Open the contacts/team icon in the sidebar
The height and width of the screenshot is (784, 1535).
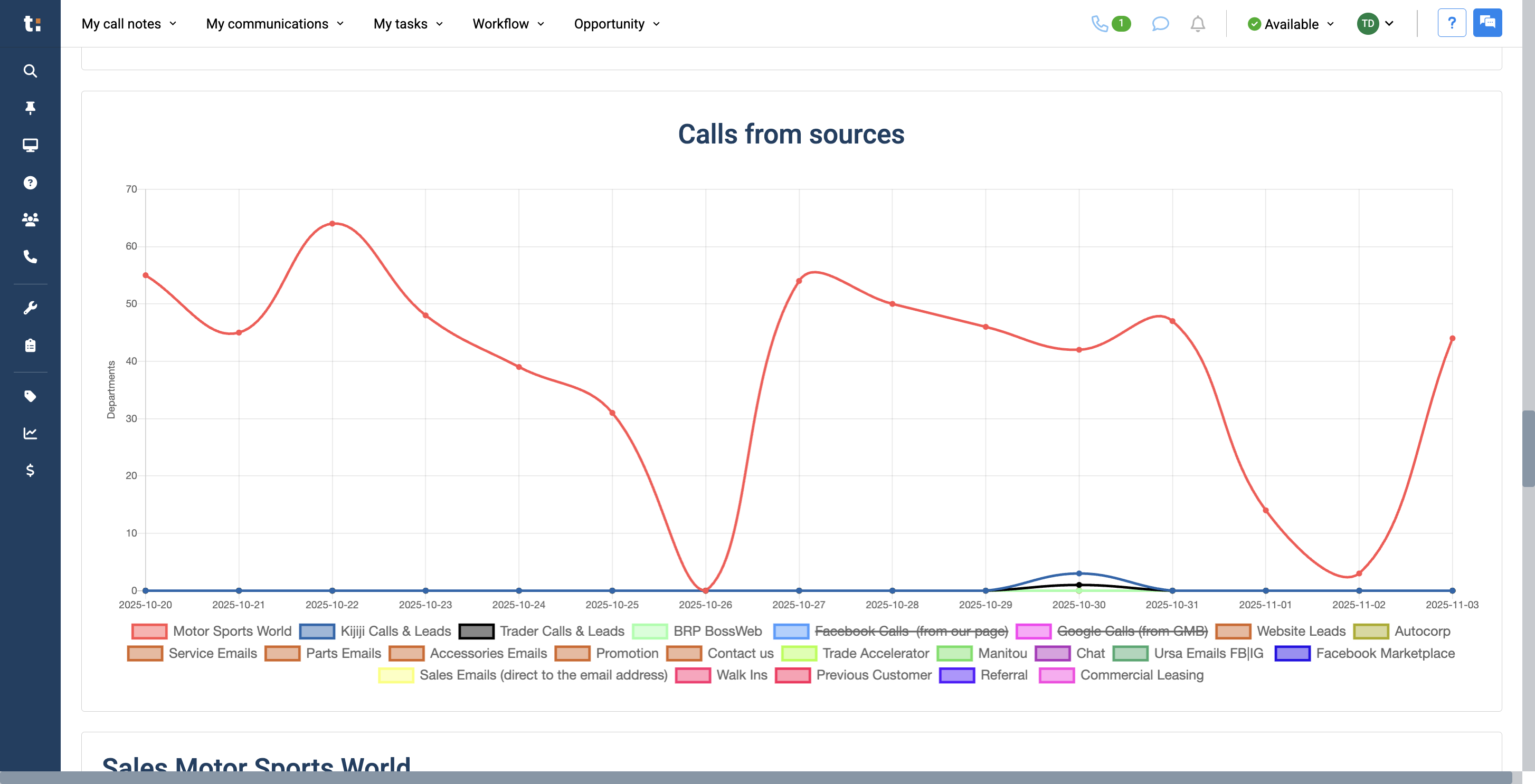click(30, 219)
